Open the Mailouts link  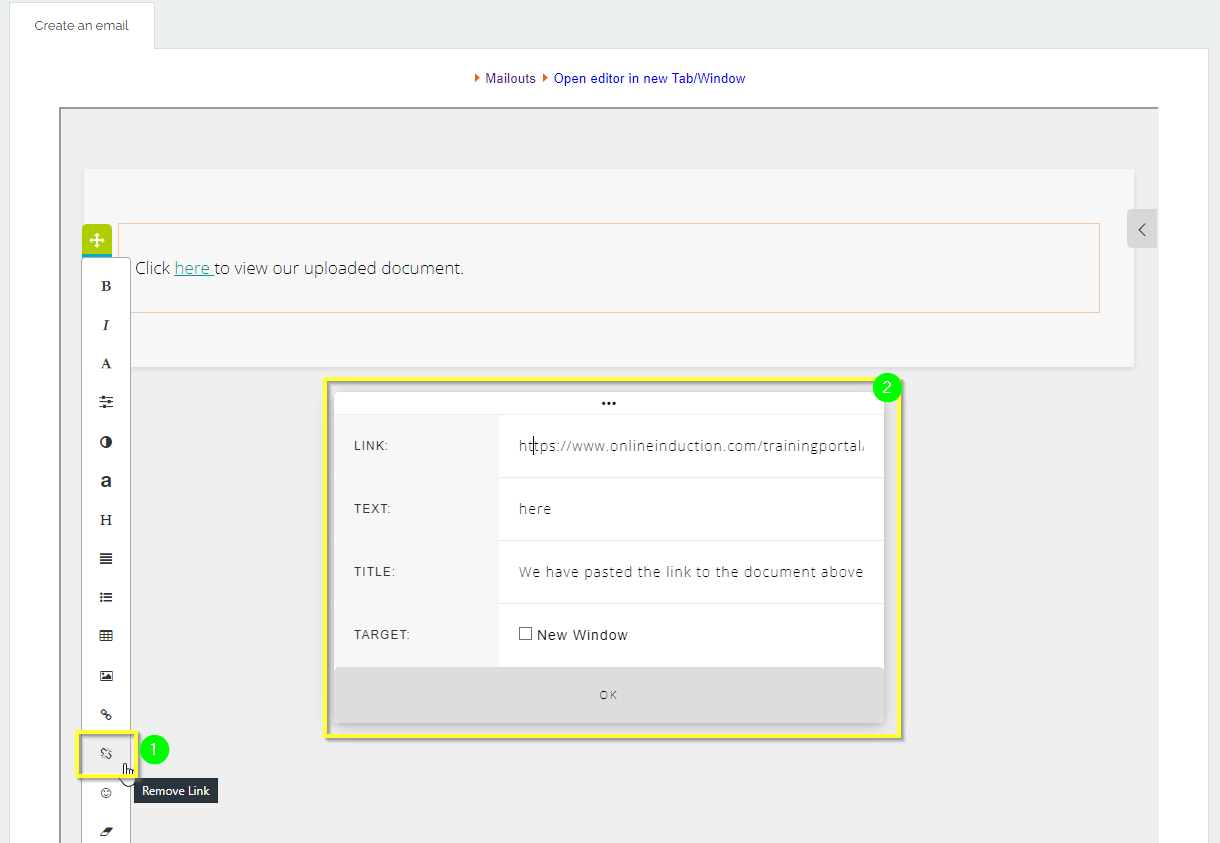(510, 78)
